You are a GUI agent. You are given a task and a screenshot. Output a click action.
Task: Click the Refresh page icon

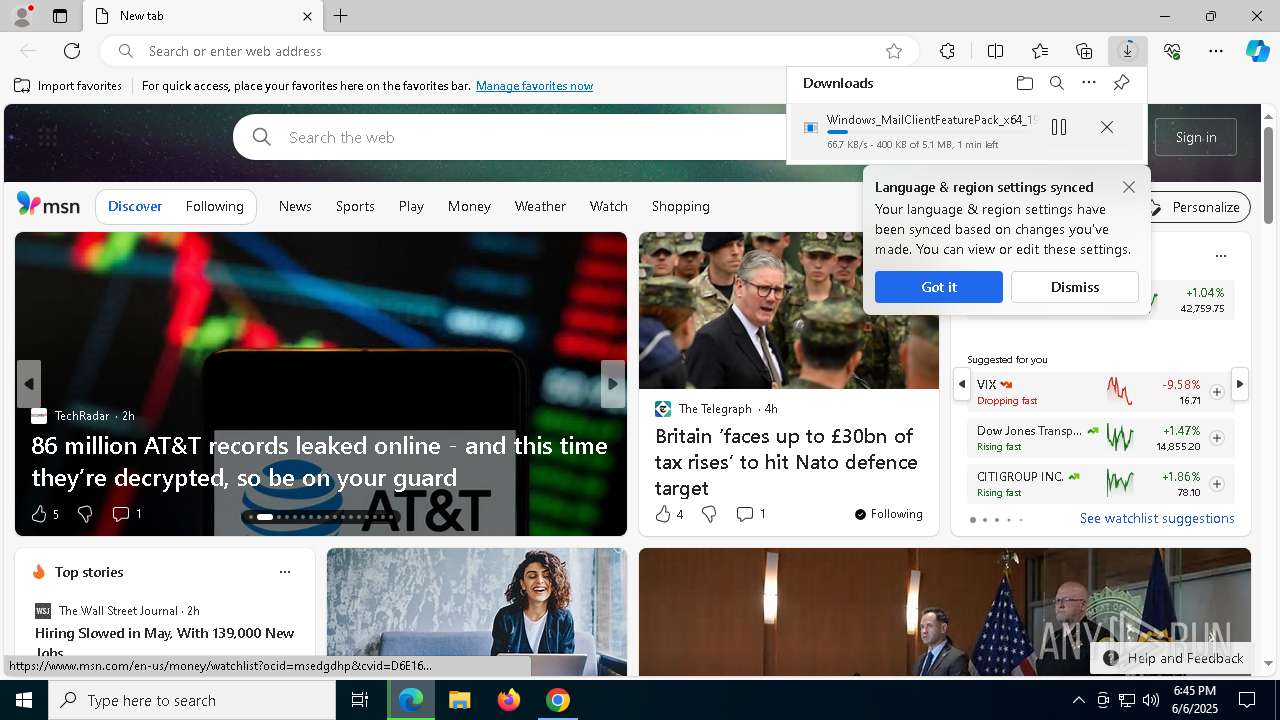coord(72,51)
